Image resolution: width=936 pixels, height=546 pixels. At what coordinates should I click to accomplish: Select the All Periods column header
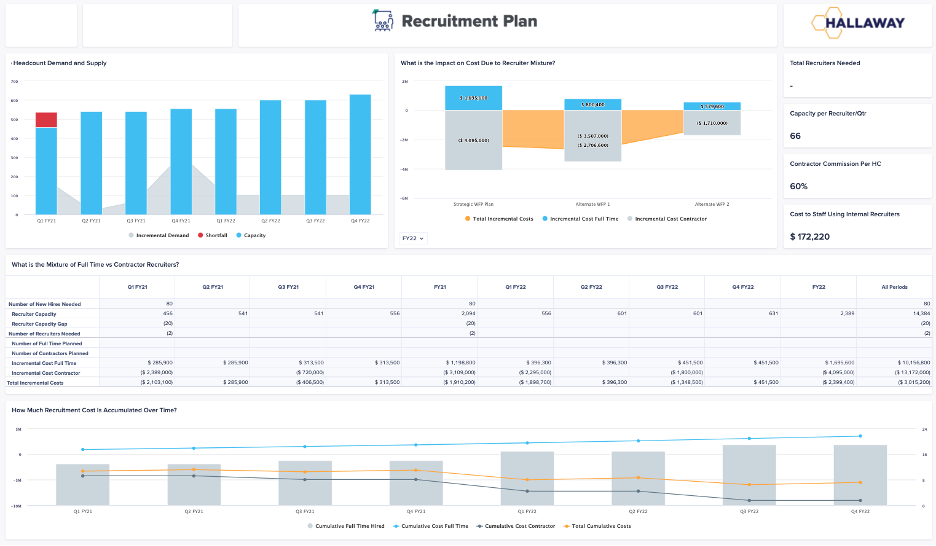(x=893, y=287)
